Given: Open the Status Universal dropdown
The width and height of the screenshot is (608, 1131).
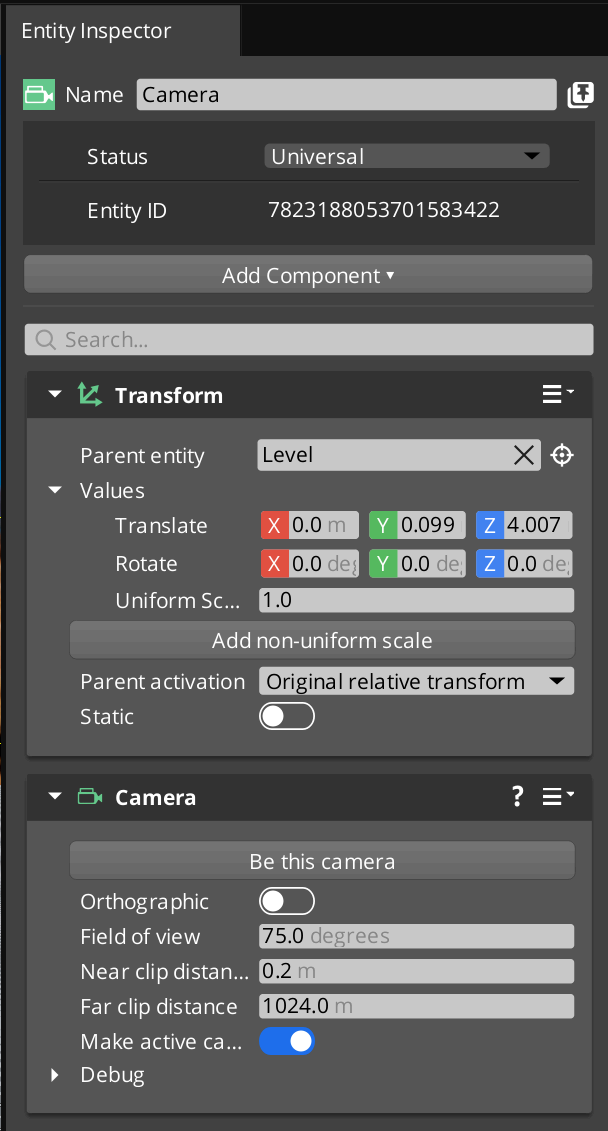Looking at the screenshot, I should click(x=407, y=157).
